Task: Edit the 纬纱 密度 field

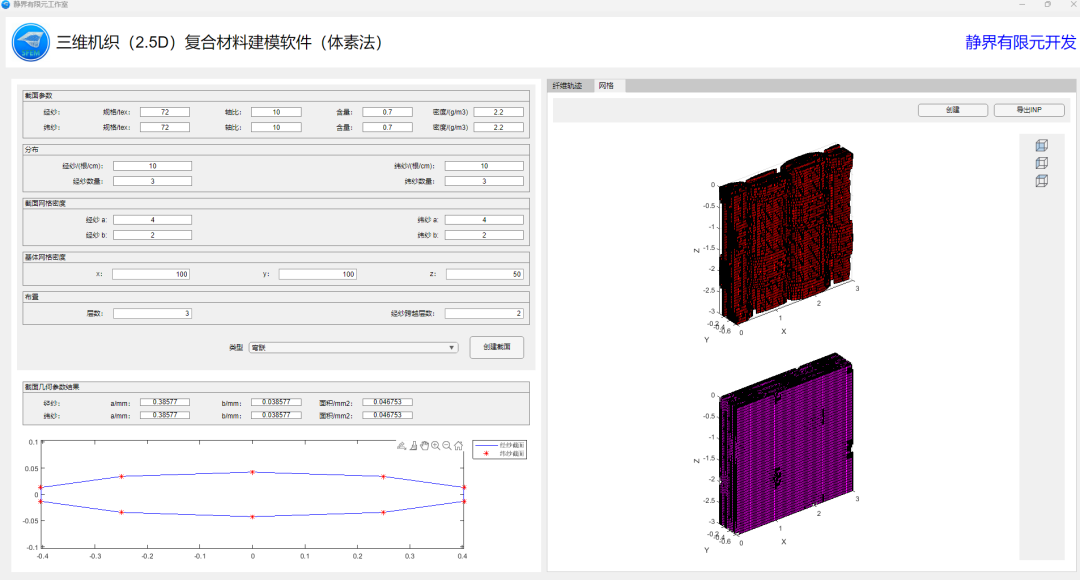Action: [499, 127]
